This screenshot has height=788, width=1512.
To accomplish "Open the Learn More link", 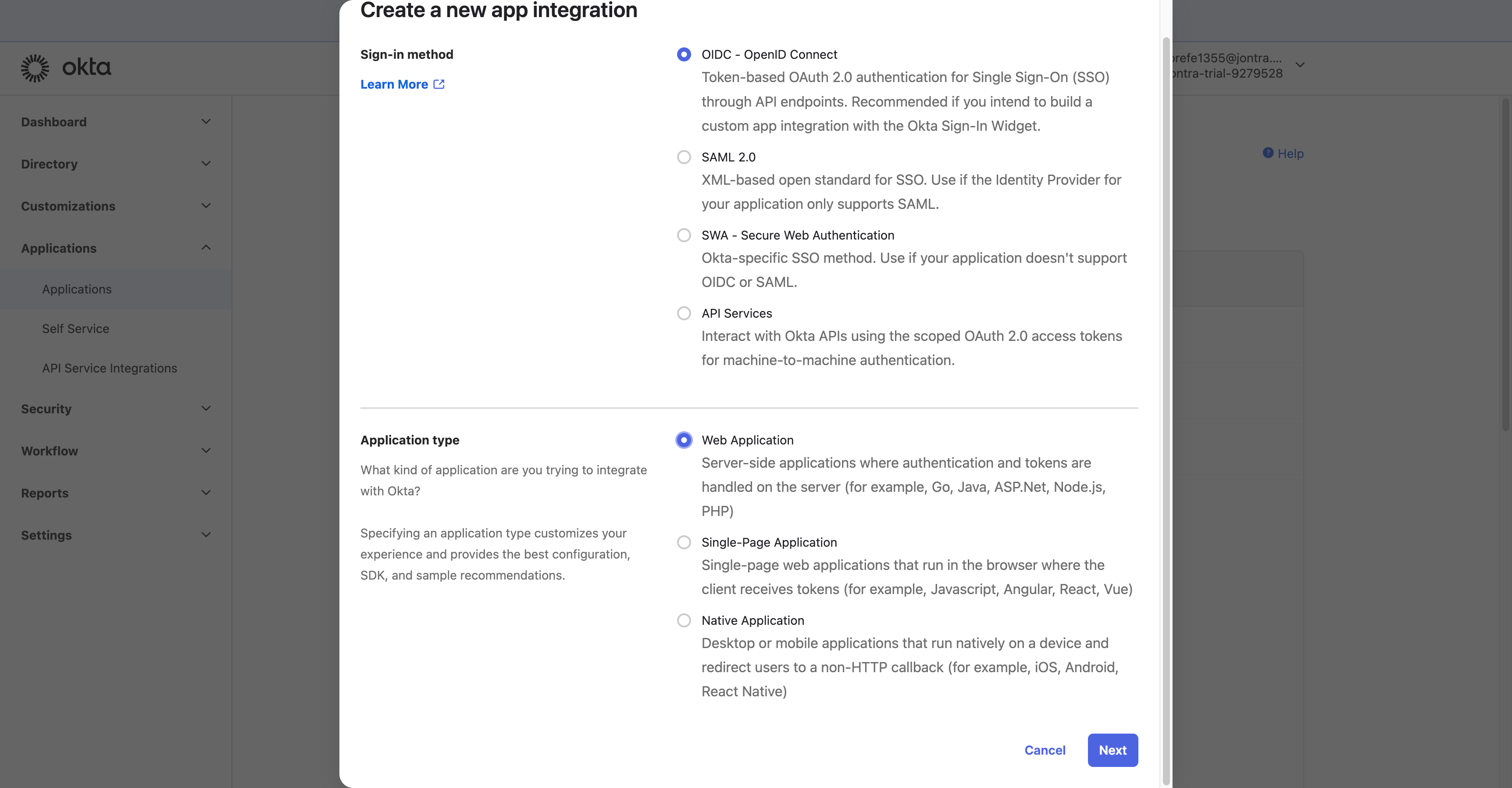I will [394, 85].
